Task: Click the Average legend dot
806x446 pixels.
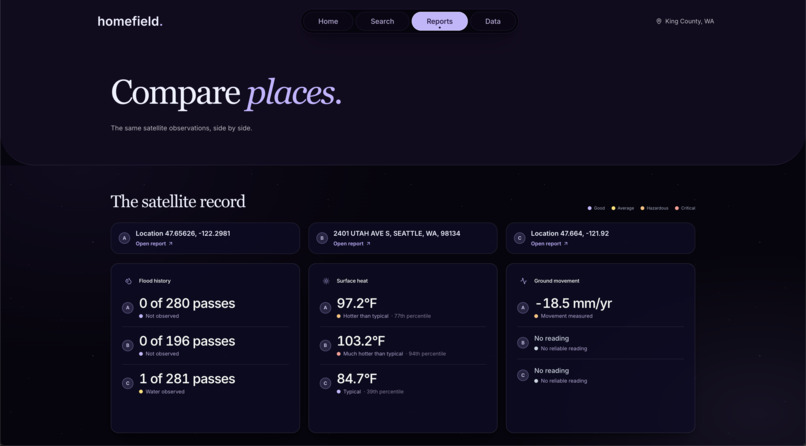Action: point(613,208)
